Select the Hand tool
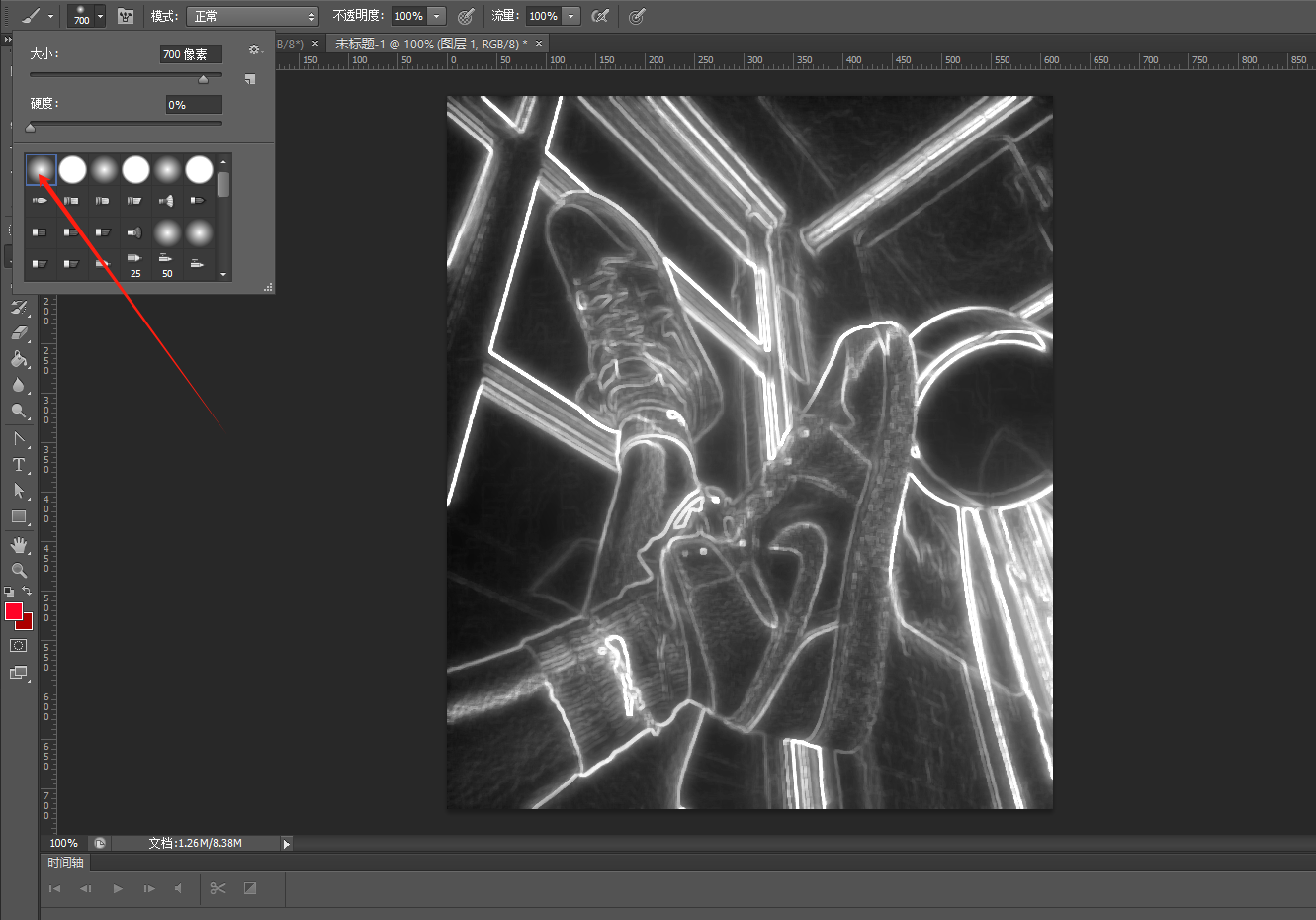Viewport: 1316px width, 920px height. point(19,545)
